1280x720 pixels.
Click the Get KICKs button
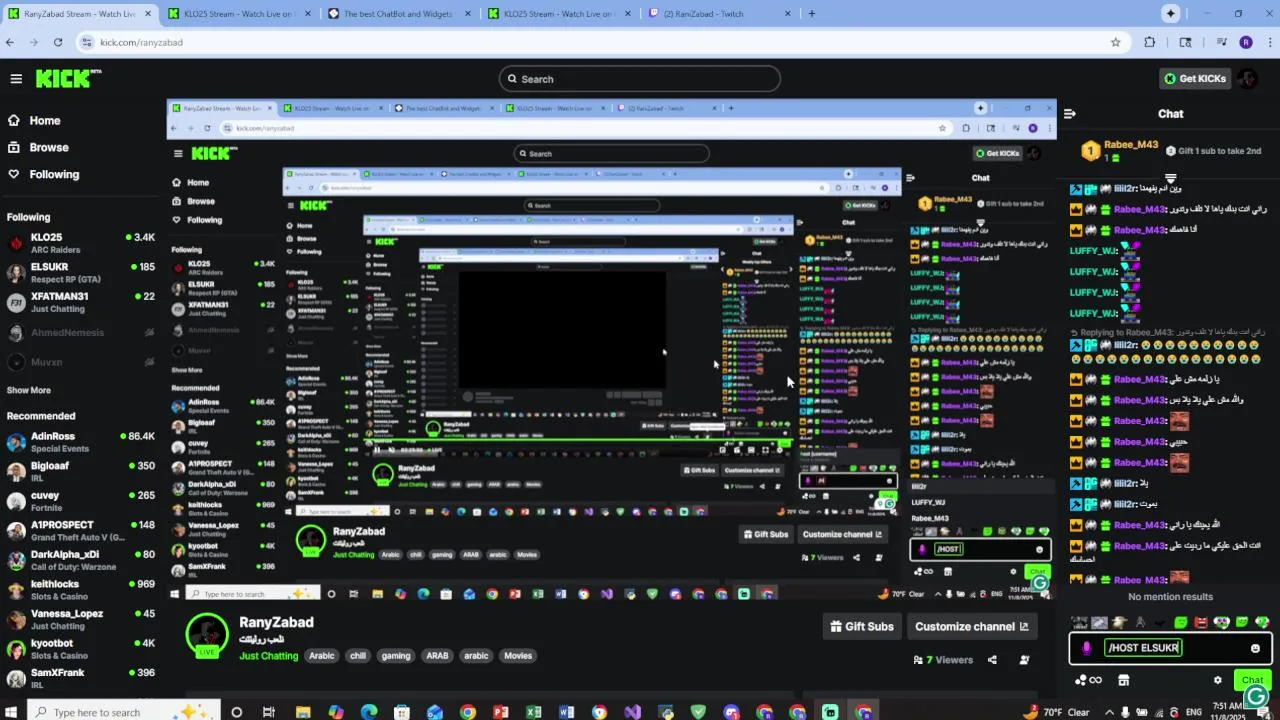point(1194,79)
